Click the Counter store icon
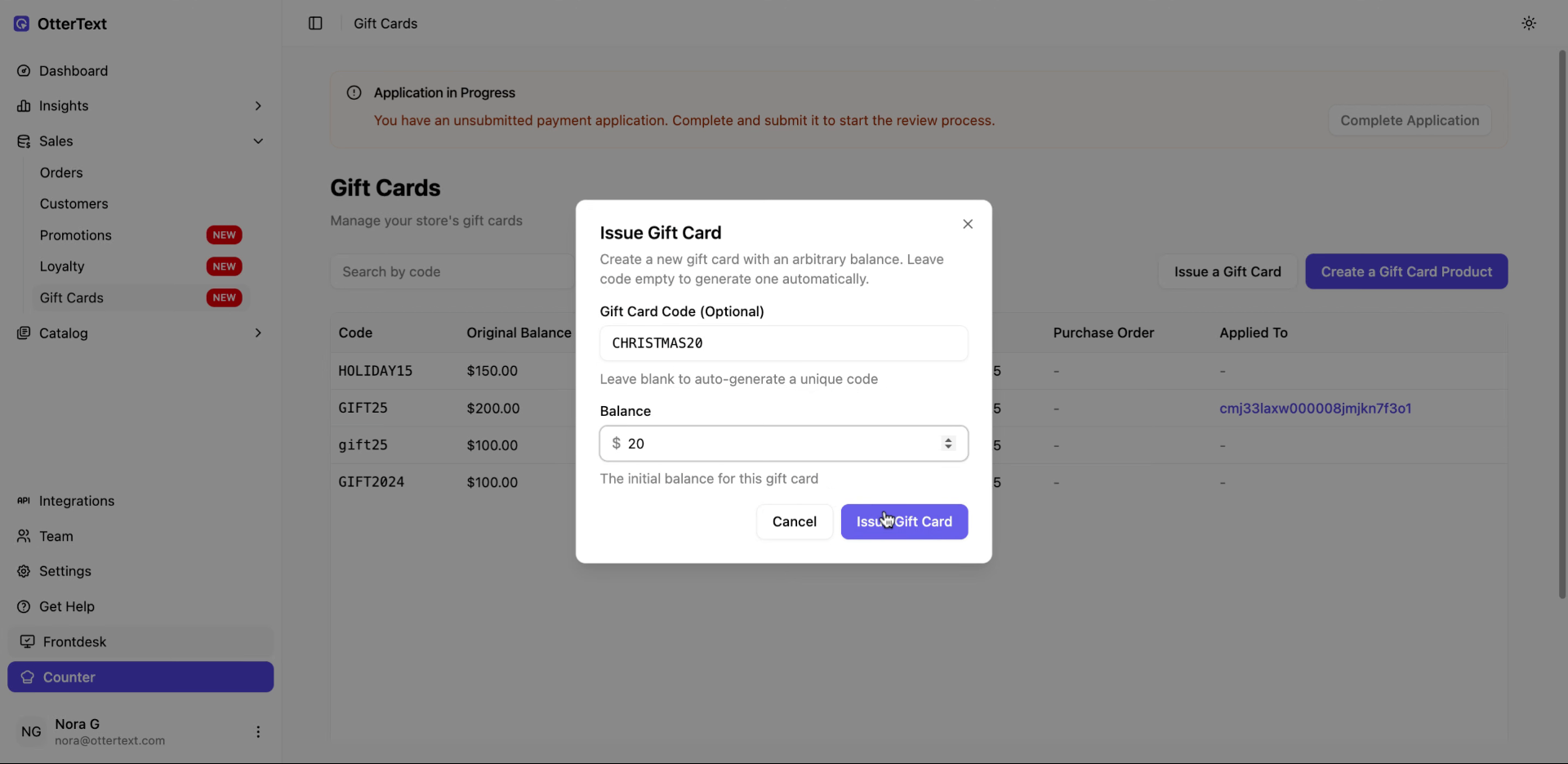Screen dimensions: 1568x764 click(28, 677)
